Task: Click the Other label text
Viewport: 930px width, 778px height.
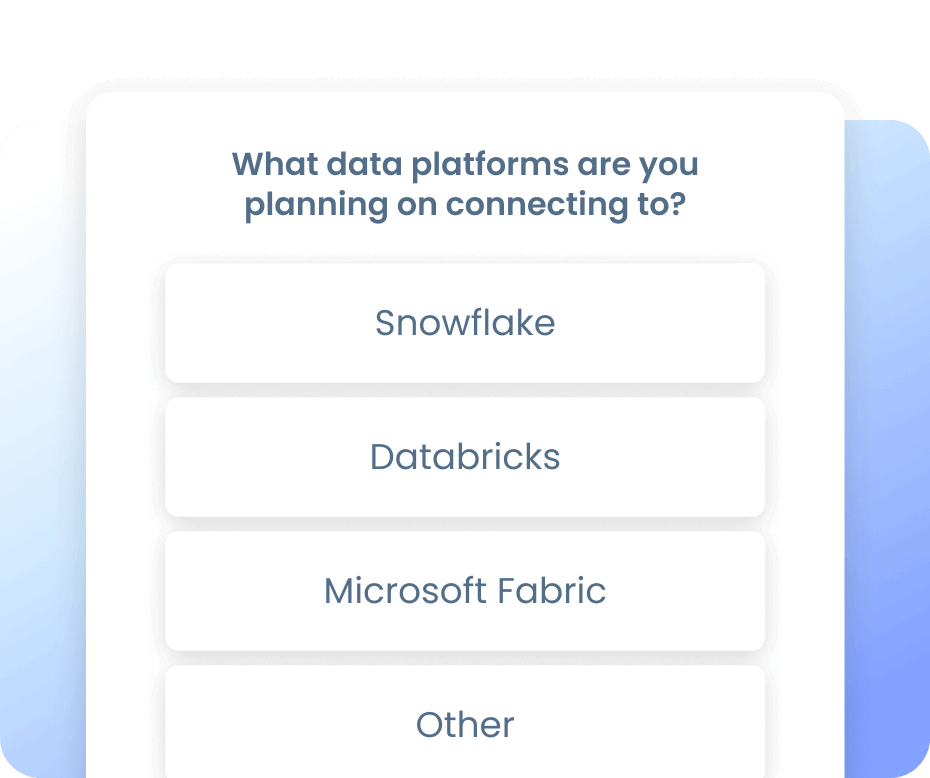Action: 465,725
